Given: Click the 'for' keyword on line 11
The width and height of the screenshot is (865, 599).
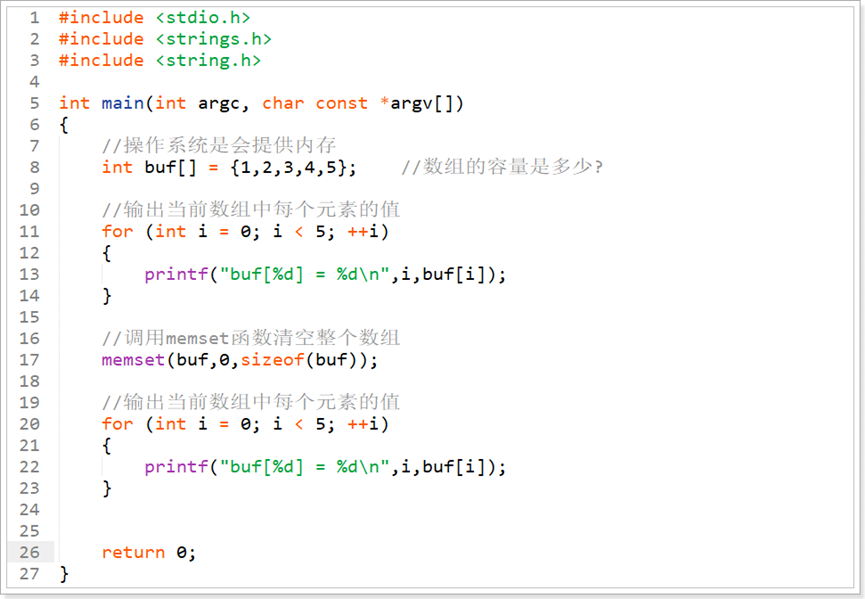Looking at the screenshot, I should click(118, 231).
